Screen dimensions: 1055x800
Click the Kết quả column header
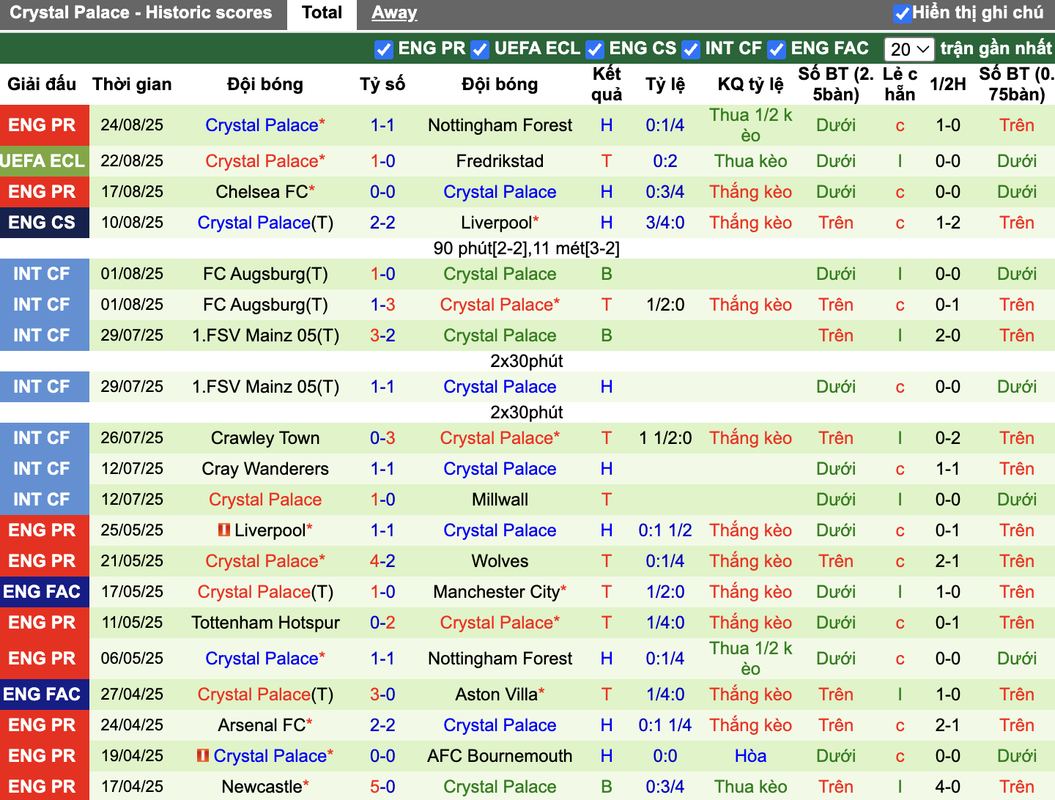click(606, 84)
